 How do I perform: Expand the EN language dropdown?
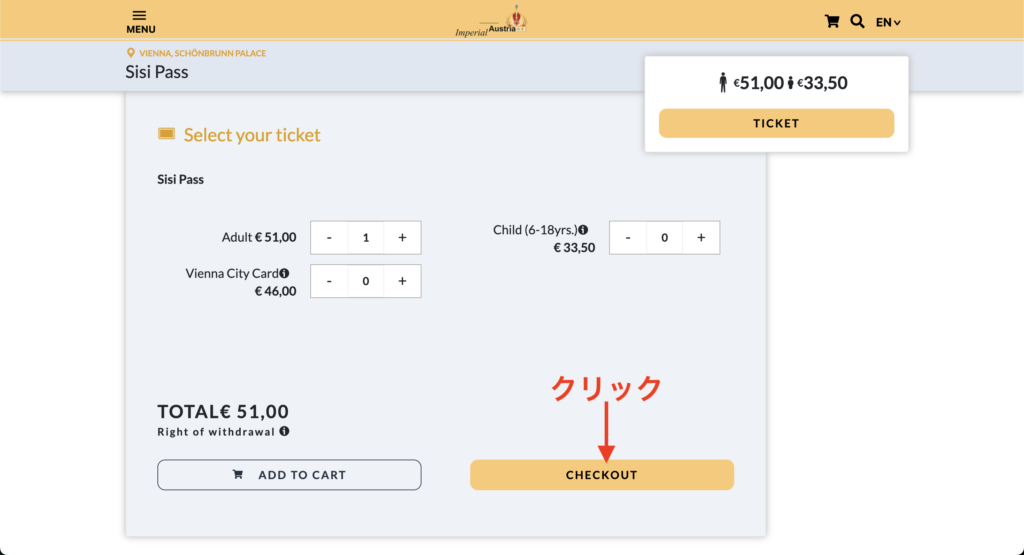point(888,22)
